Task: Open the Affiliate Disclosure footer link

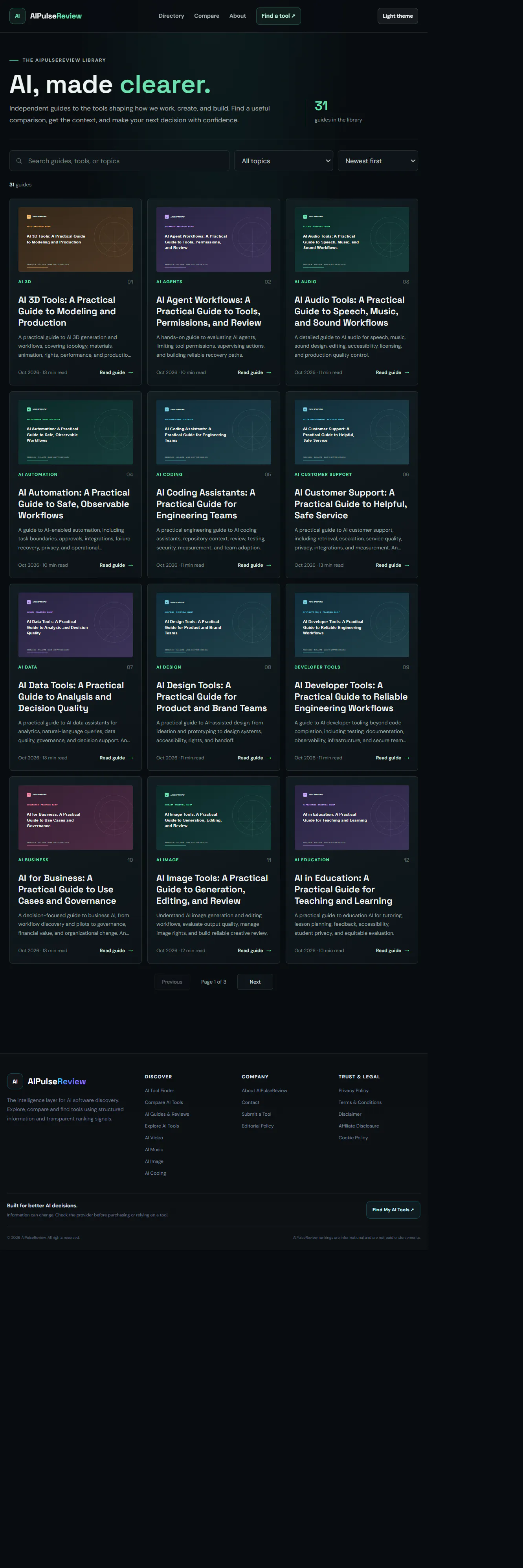Action: (x=359, y=1126)
